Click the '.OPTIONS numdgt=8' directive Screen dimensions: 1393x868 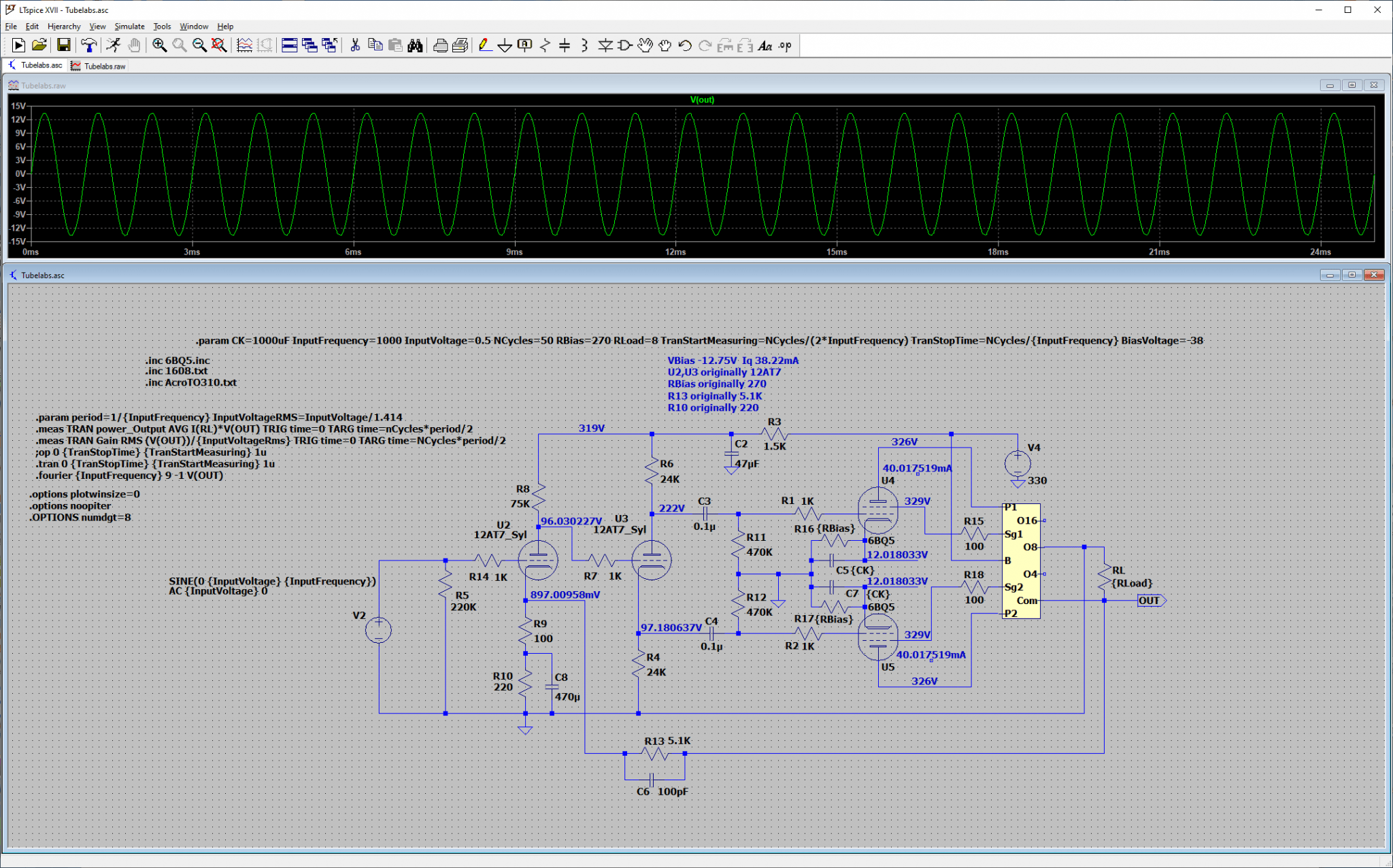click(x=80, y=518)
